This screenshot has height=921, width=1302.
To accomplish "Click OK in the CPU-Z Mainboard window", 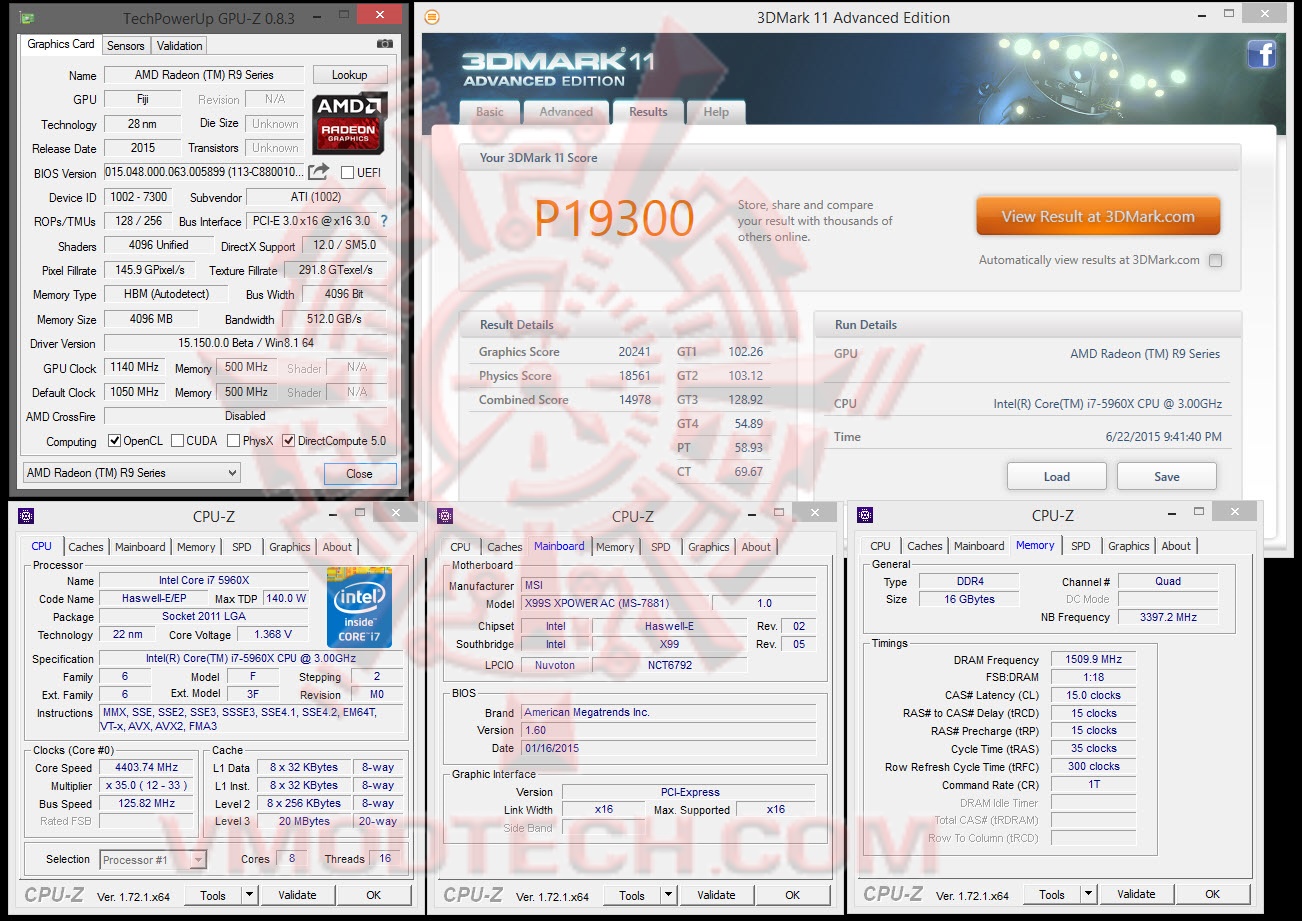I will pyautogui.click(x=793, y=895).
